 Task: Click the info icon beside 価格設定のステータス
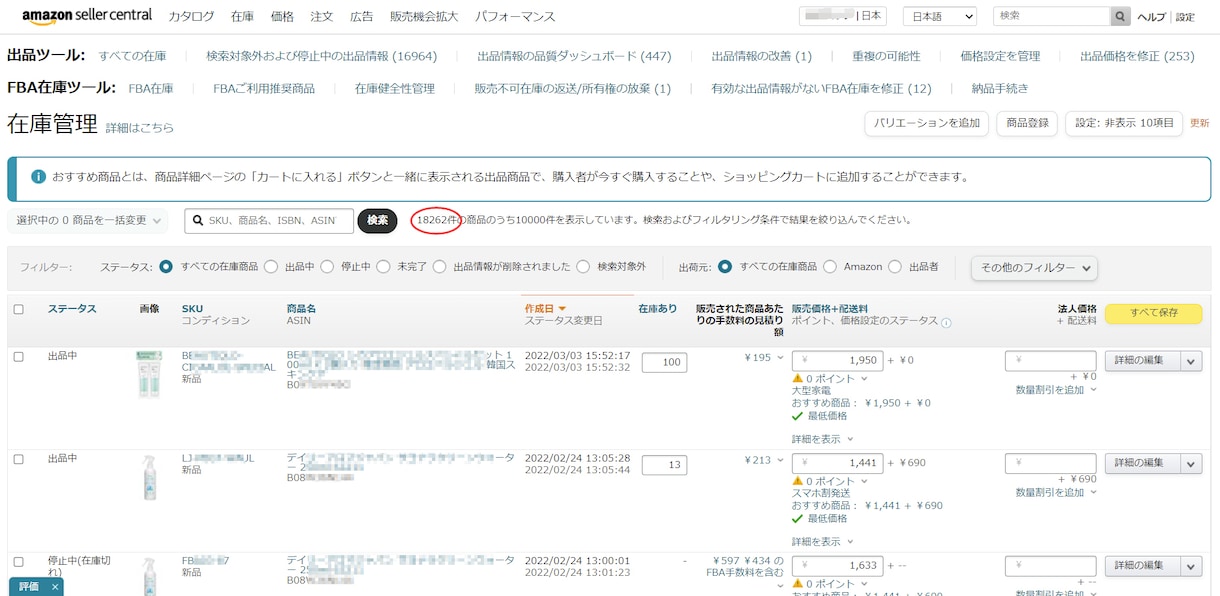pyautogui.click(x=946, y=323)
